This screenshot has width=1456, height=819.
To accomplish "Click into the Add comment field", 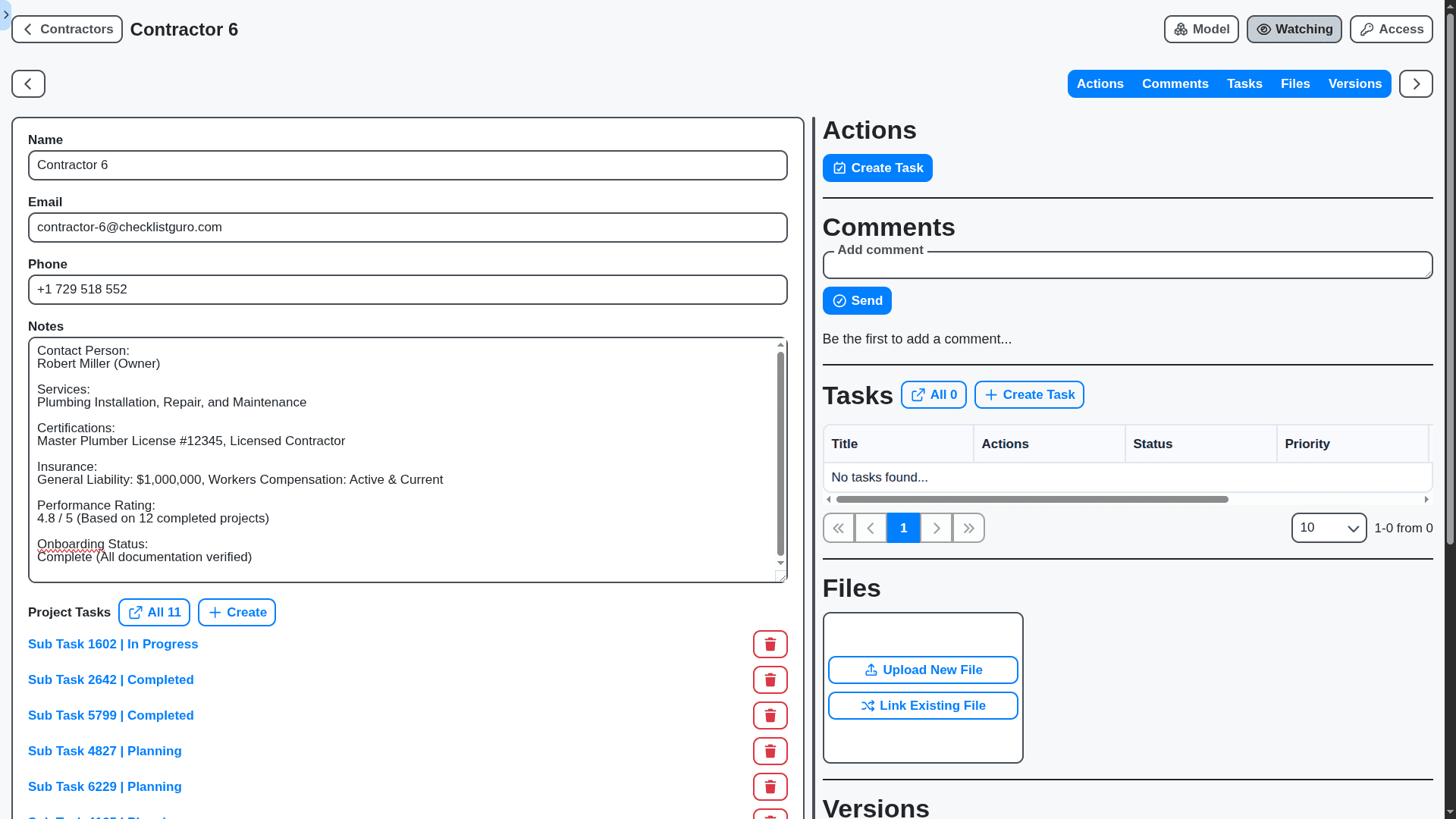I will coord(1127,266).
